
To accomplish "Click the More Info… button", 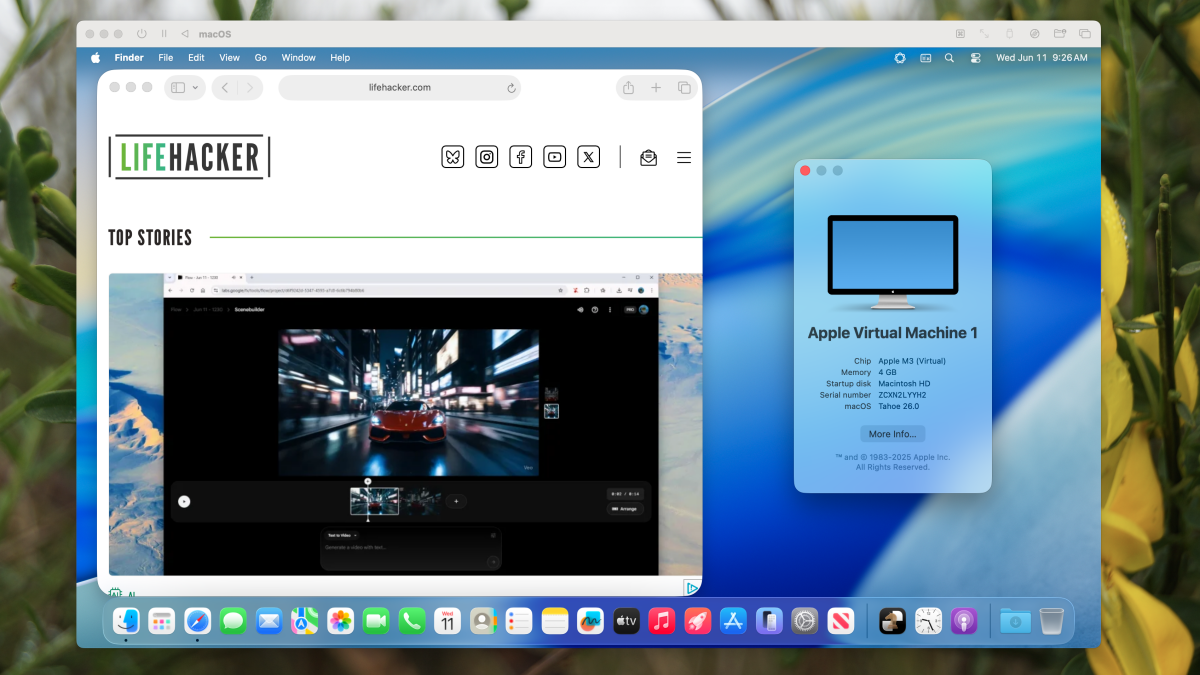I will pyautogui.click(x=893, y=434).
